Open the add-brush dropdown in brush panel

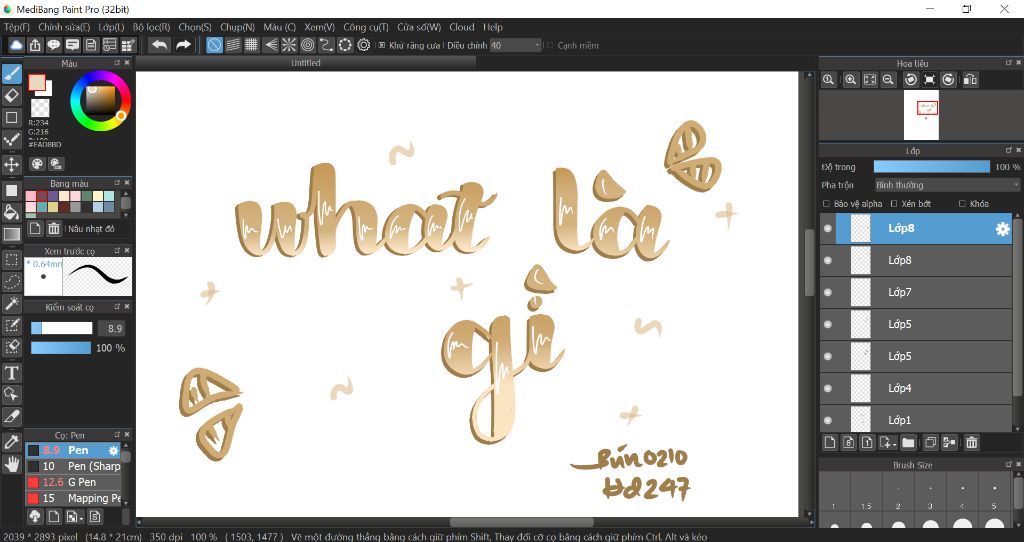(80, 517)
